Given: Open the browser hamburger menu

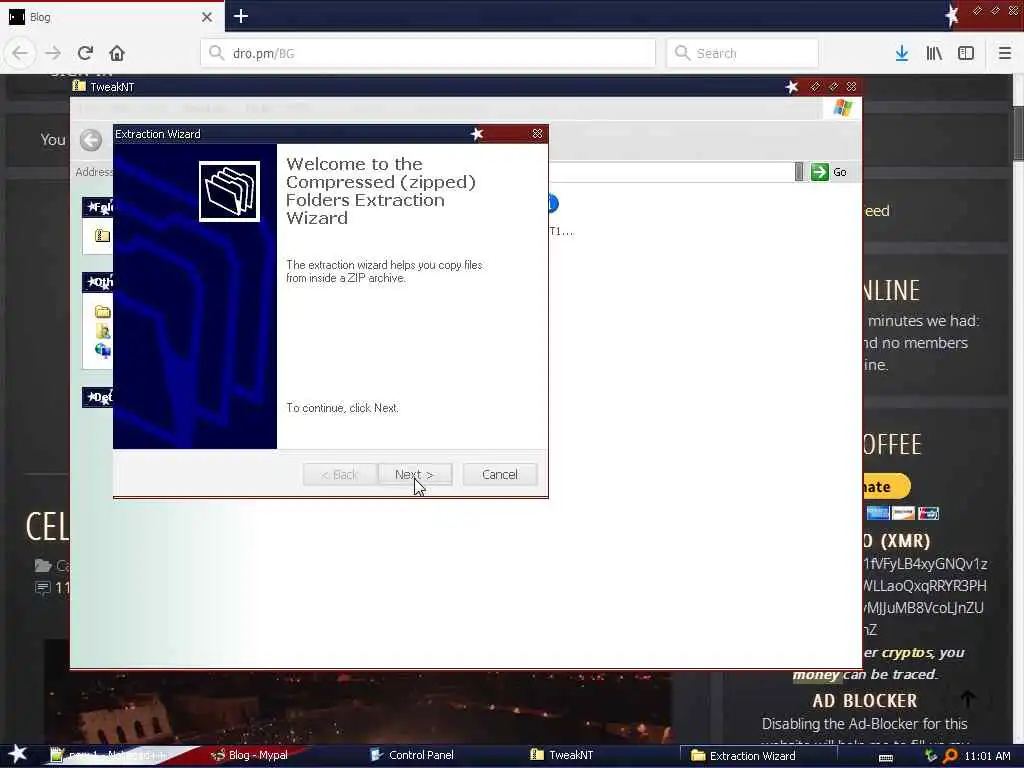Looking at the screenshot, I should click(1004, 53).
